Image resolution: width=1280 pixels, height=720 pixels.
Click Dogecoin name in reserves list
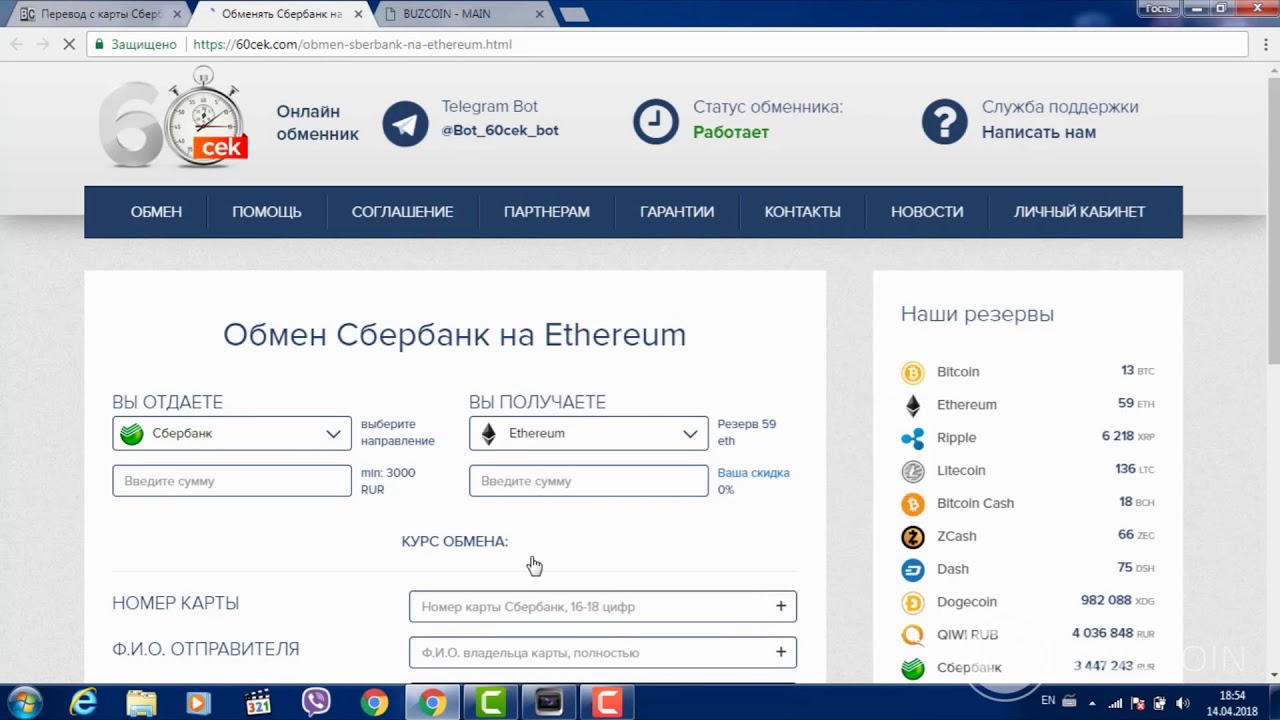point(967,602)
